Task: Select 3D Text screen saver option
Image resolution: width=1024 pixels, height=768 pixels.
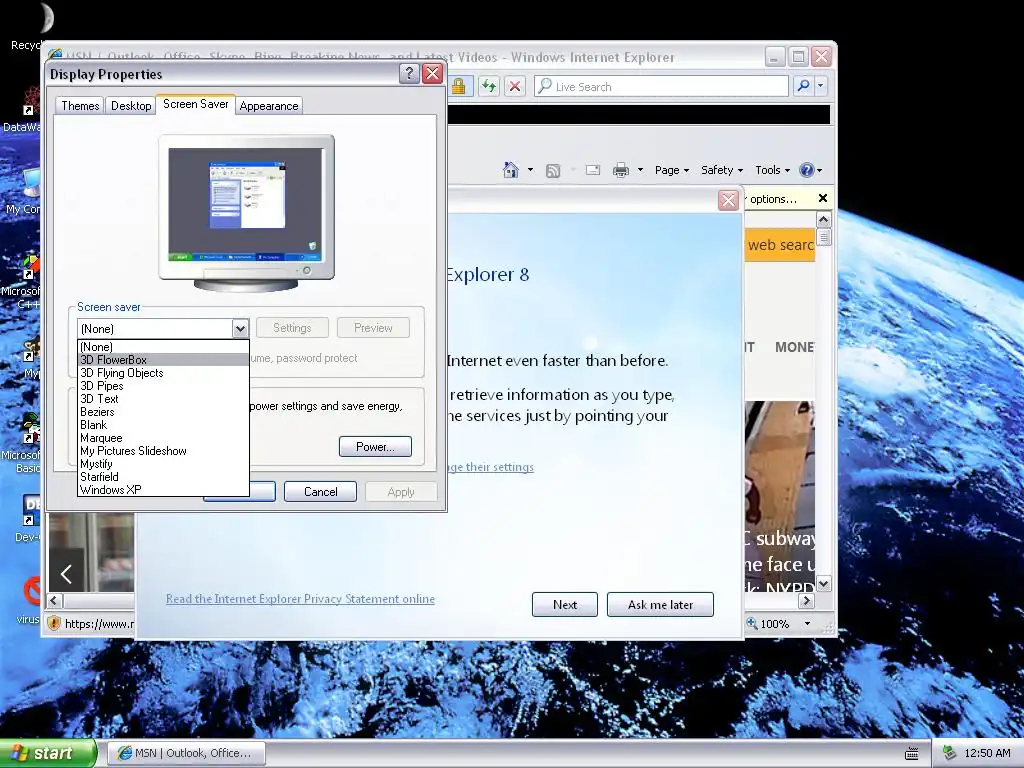Action: coord(163,399)
